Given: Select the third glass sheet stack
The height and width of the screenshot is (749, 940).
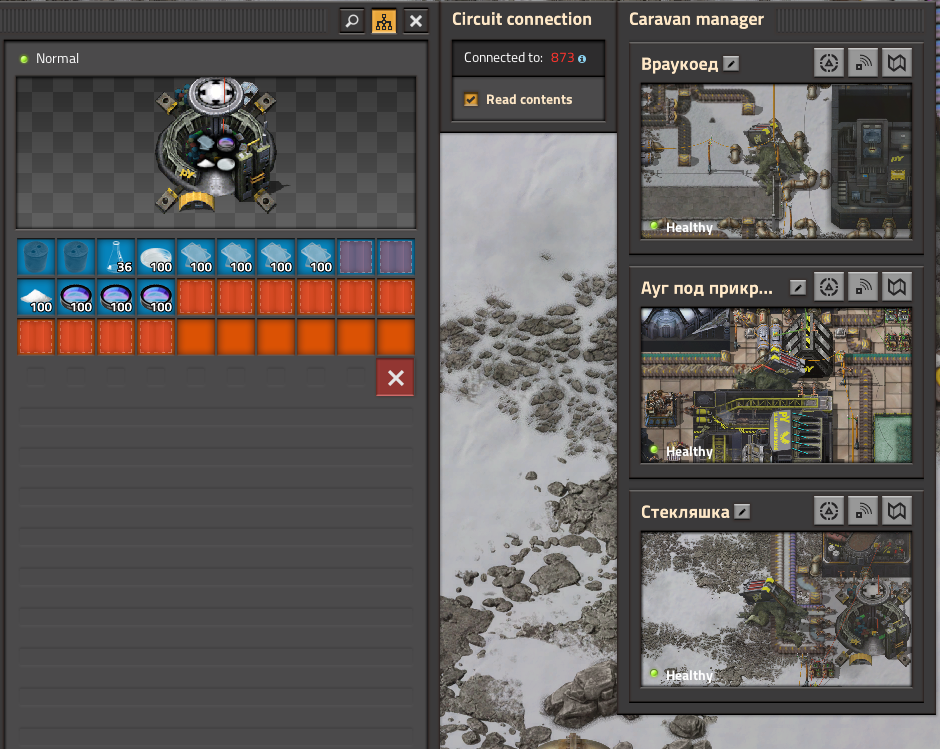Looking at the screenshot, I should [276, 257].
